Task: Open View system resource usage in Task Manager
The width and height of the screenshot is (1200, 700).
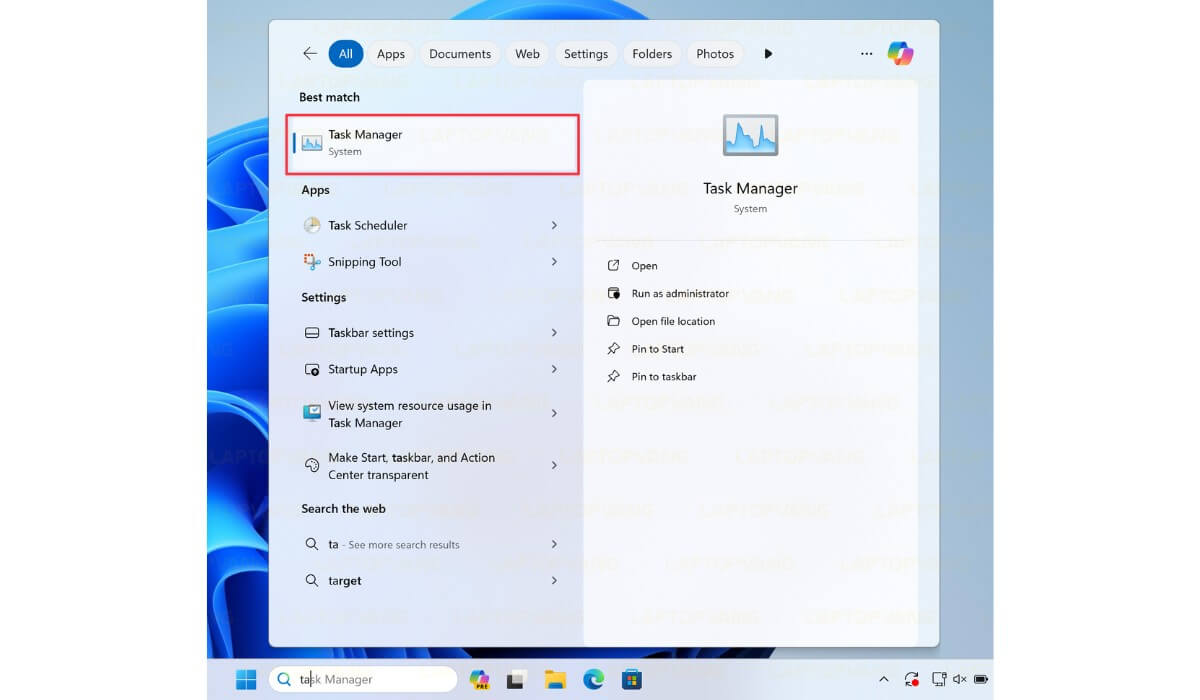Action: coord(433,414)
